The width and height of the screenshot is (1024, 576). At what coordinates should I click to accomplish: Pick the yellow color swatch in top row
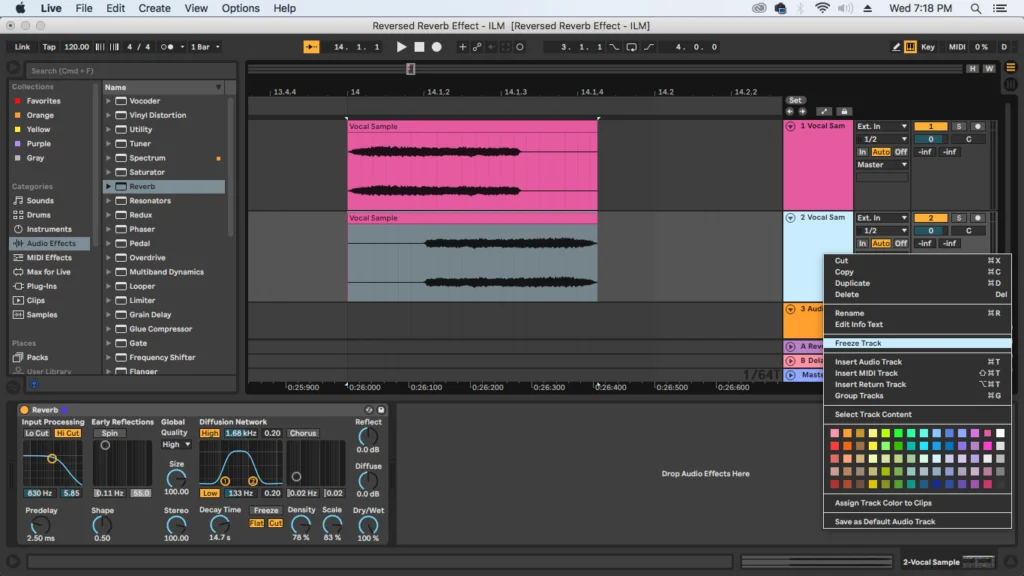point(872,433)
